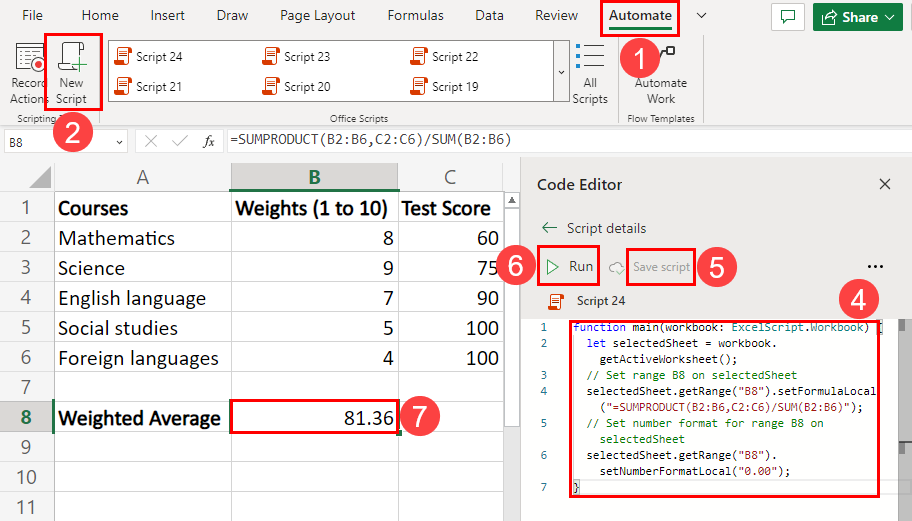Open Insert Function fx dialog
Screen dimensions: 912x521
pos(208,141)
